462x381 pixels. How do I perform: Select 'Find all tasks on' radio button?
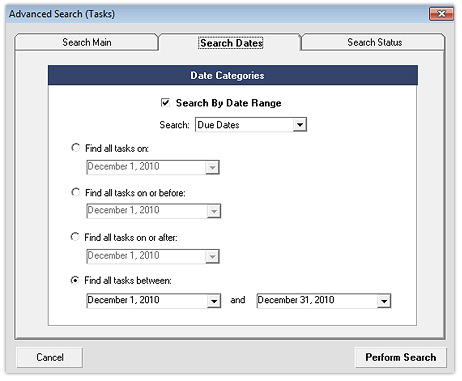(x=76, y=148)
